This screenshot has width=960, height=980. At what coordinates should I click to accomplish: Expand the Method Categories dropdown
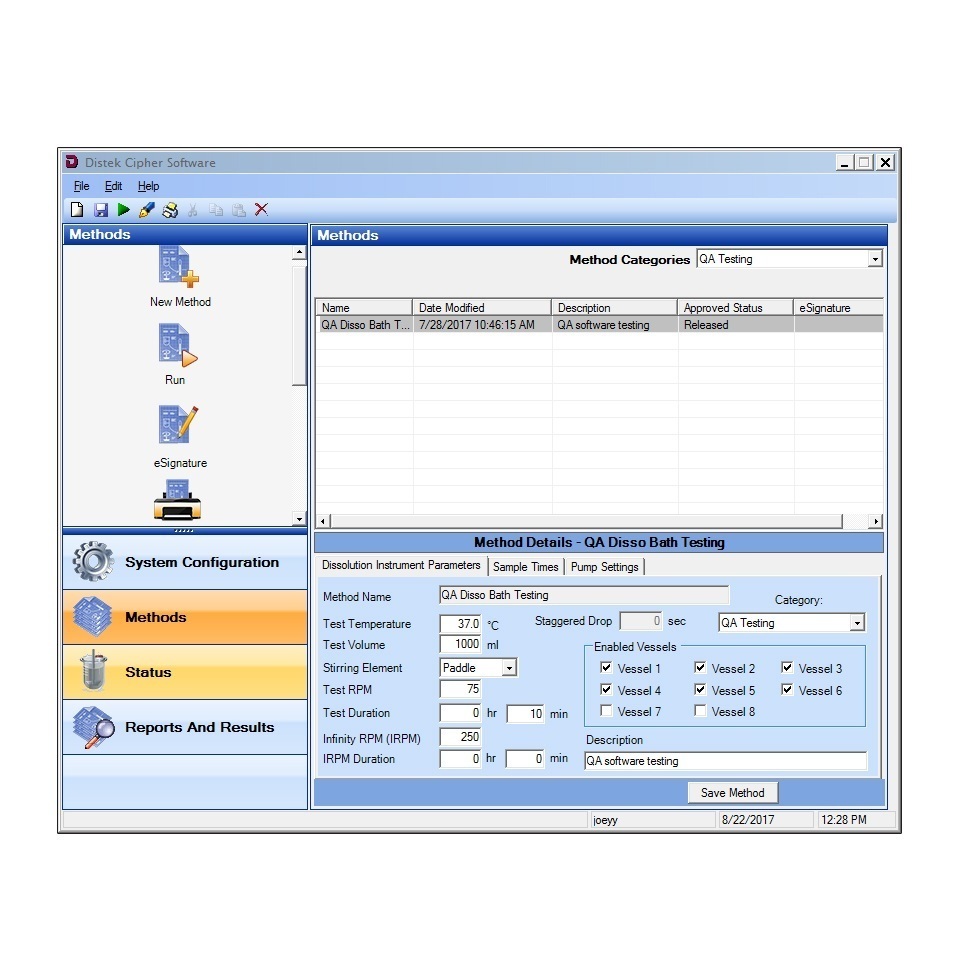(875, 259)
